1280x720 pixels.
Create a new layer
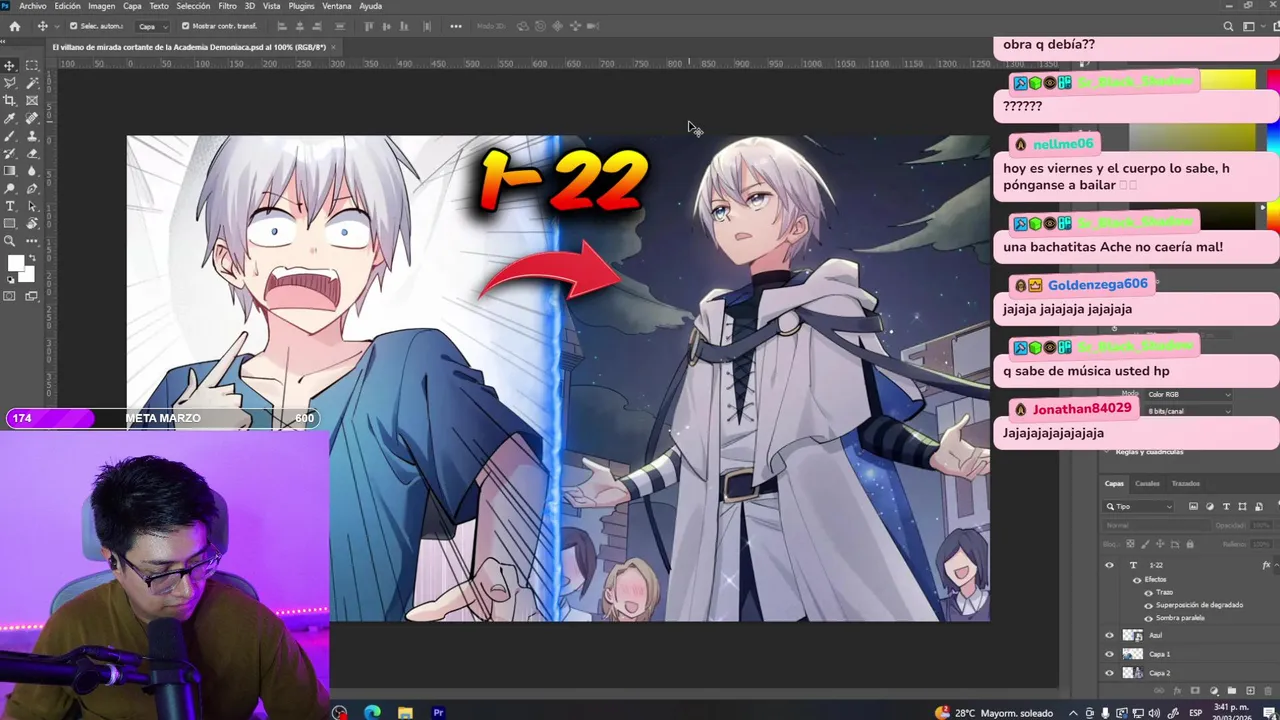click(x=1250, y=691)
